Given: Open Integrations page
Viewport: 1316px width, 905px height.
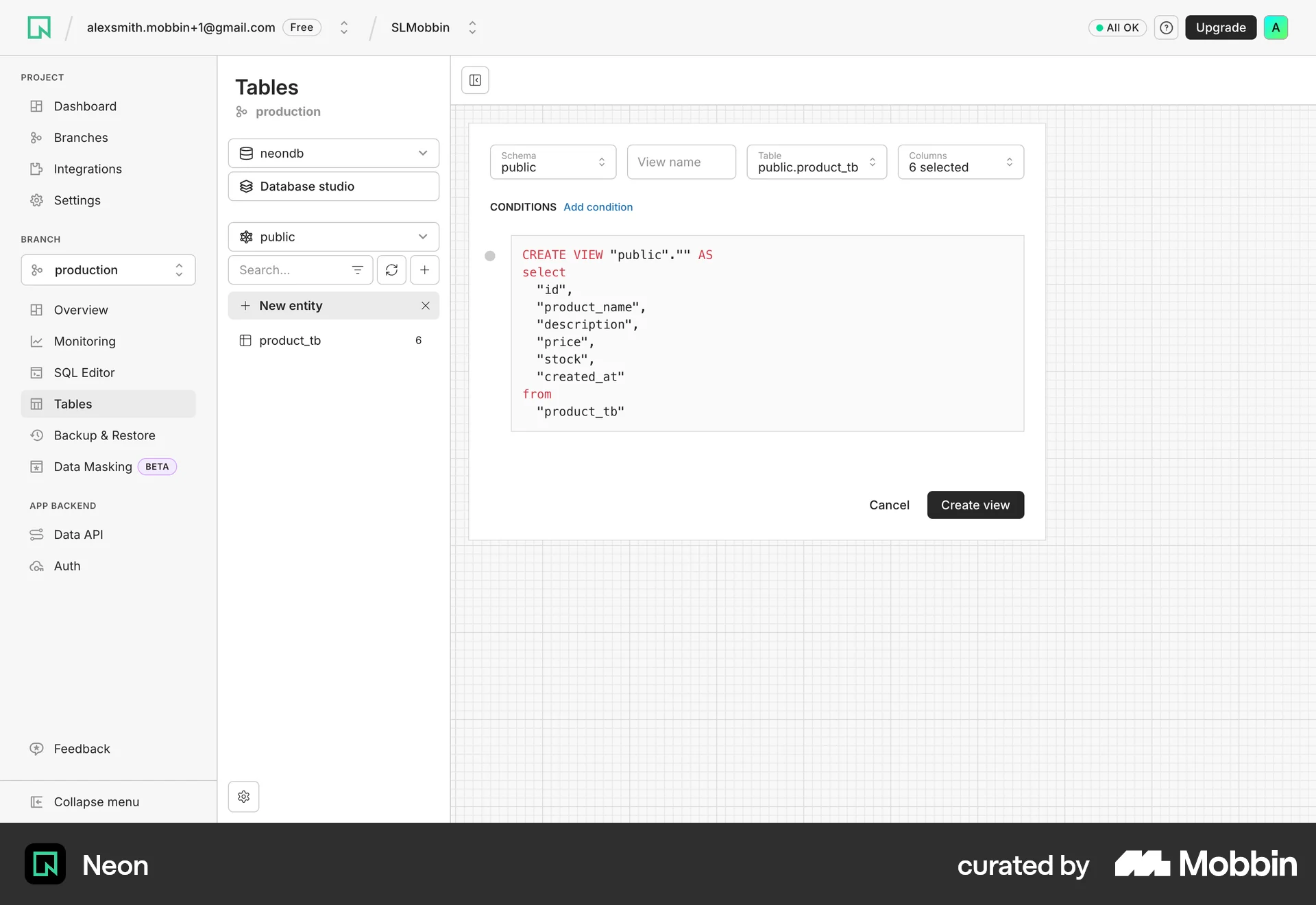Looking at the screenshot, I should coord(108,169).
